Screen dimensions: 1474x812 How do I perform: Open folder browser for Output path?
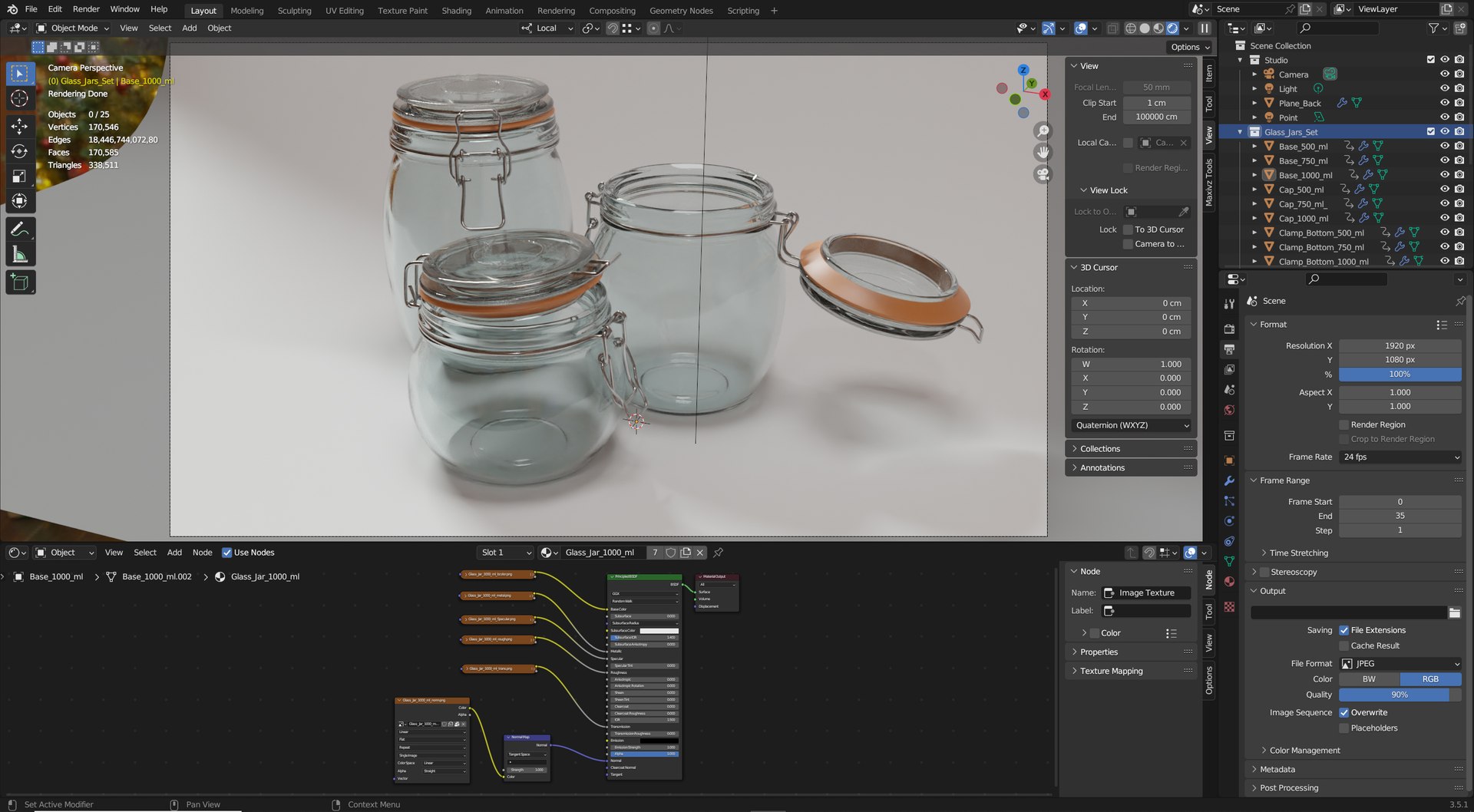coord(1454,612)
